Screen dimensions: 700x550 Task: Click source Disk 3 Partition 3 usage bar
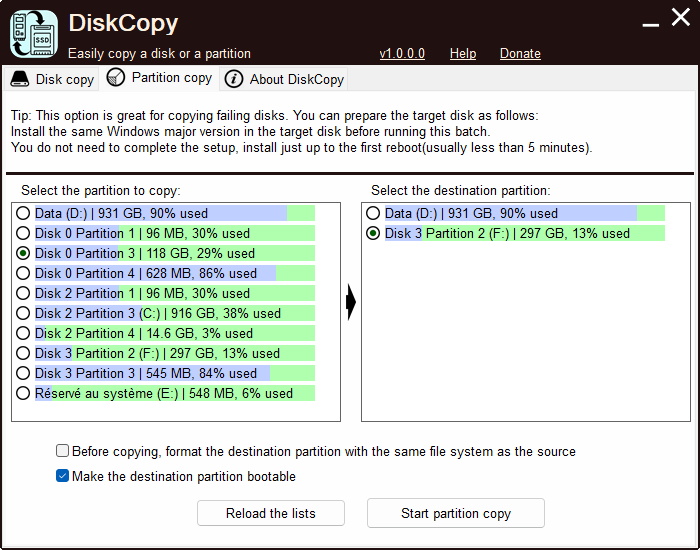tap(175, 373)
